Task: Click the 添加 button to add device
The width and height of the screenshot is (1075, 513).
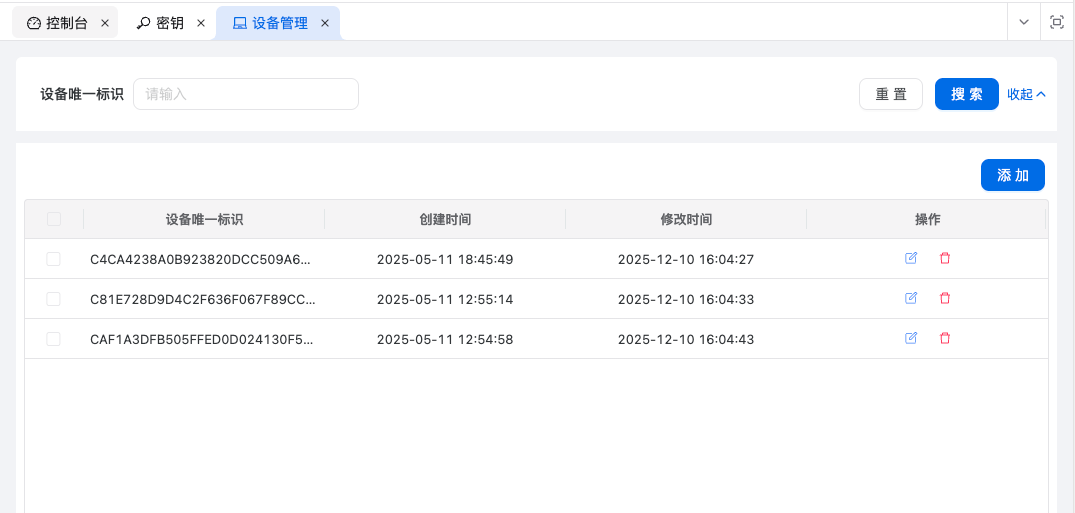Action: click(1012, 175)
